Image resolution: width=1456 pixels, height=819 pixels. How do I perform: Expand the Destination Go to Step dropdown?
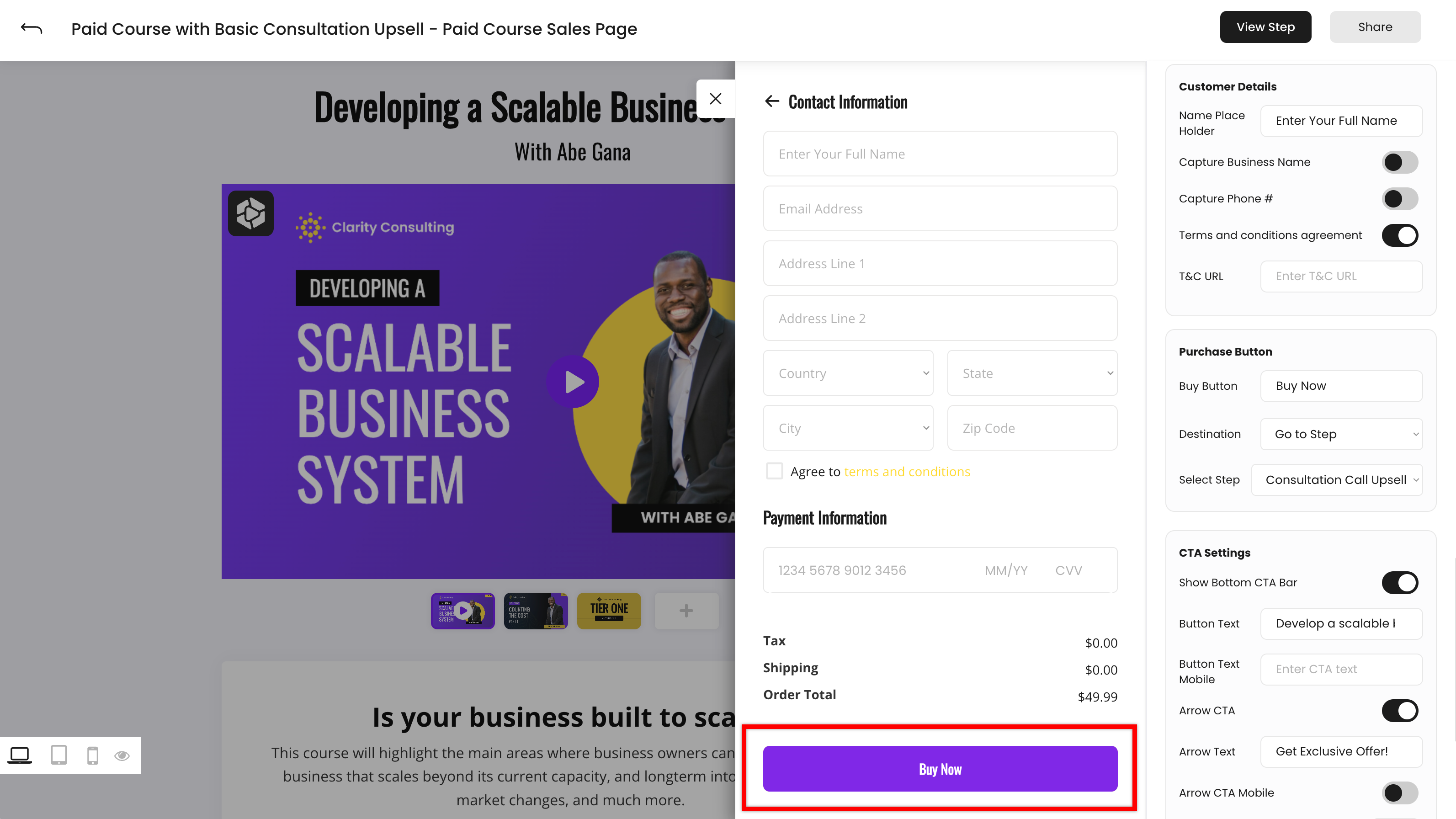click(x=1341, y=434)
